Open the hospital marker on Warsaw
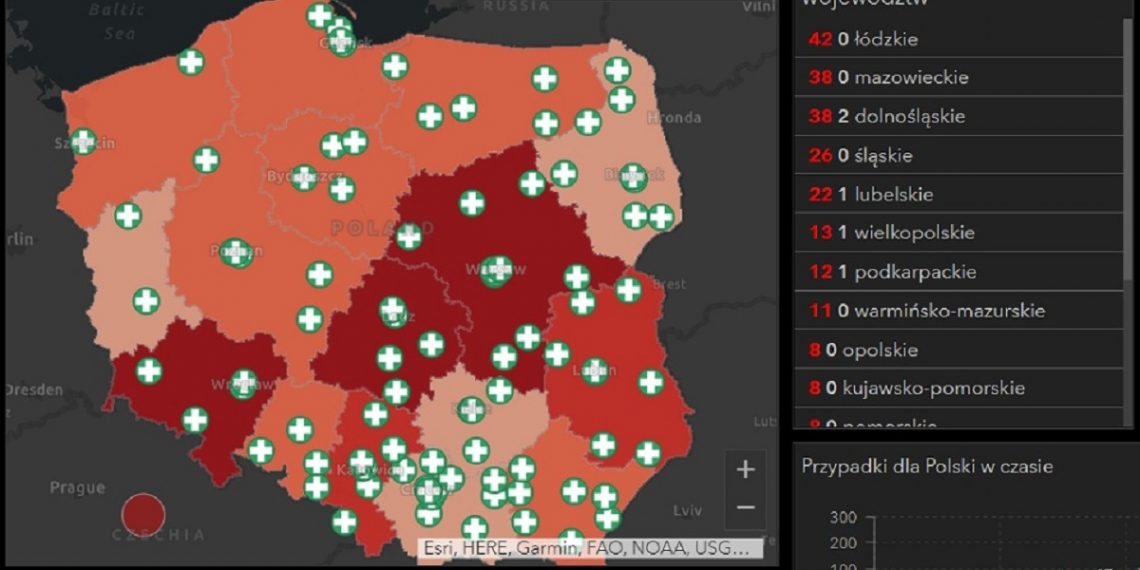The width and height of the screenshot is (1140, 570). pos(497,270)
